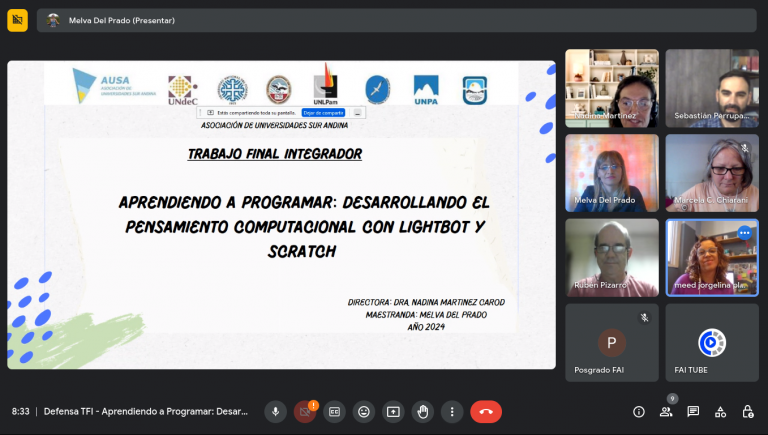Screen dimensions: 768x435
Task: Click the 8:33 clock text
Action: [21, 411]
